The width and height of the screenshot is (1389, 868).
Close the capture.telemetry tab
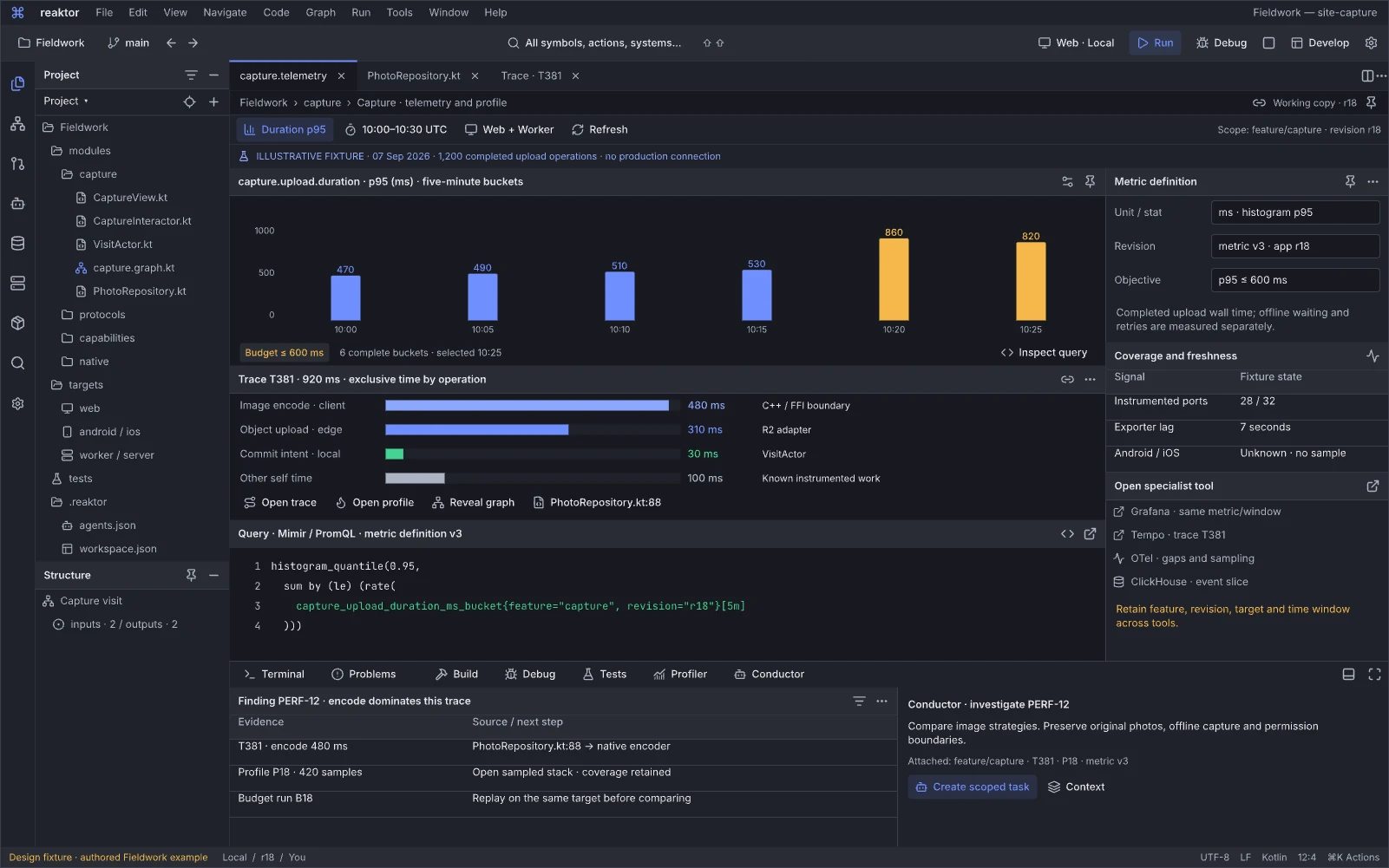[x=341, y=75]
